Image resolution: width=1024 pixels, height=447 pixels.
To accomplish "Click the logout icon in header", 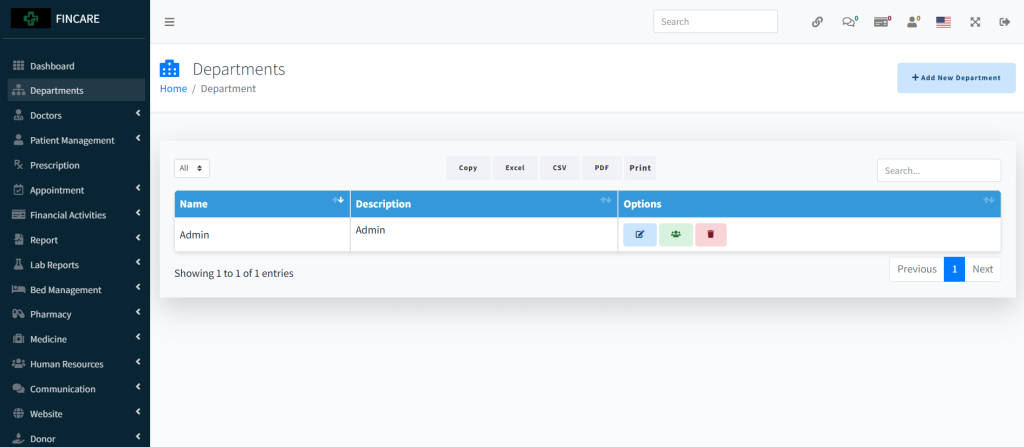I will [x=1004, y=22].
